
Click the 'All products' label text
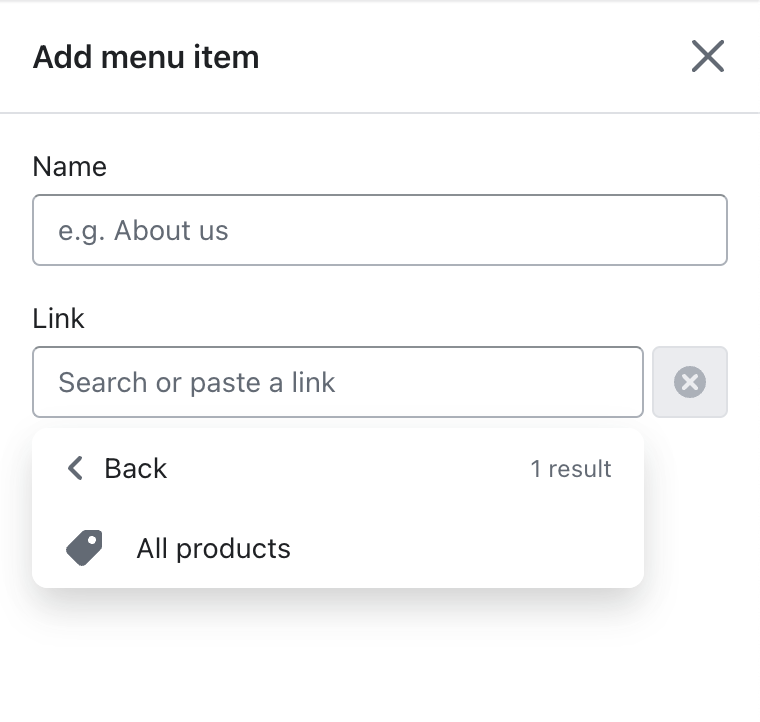pyautogui.click(x=213, y=548)
